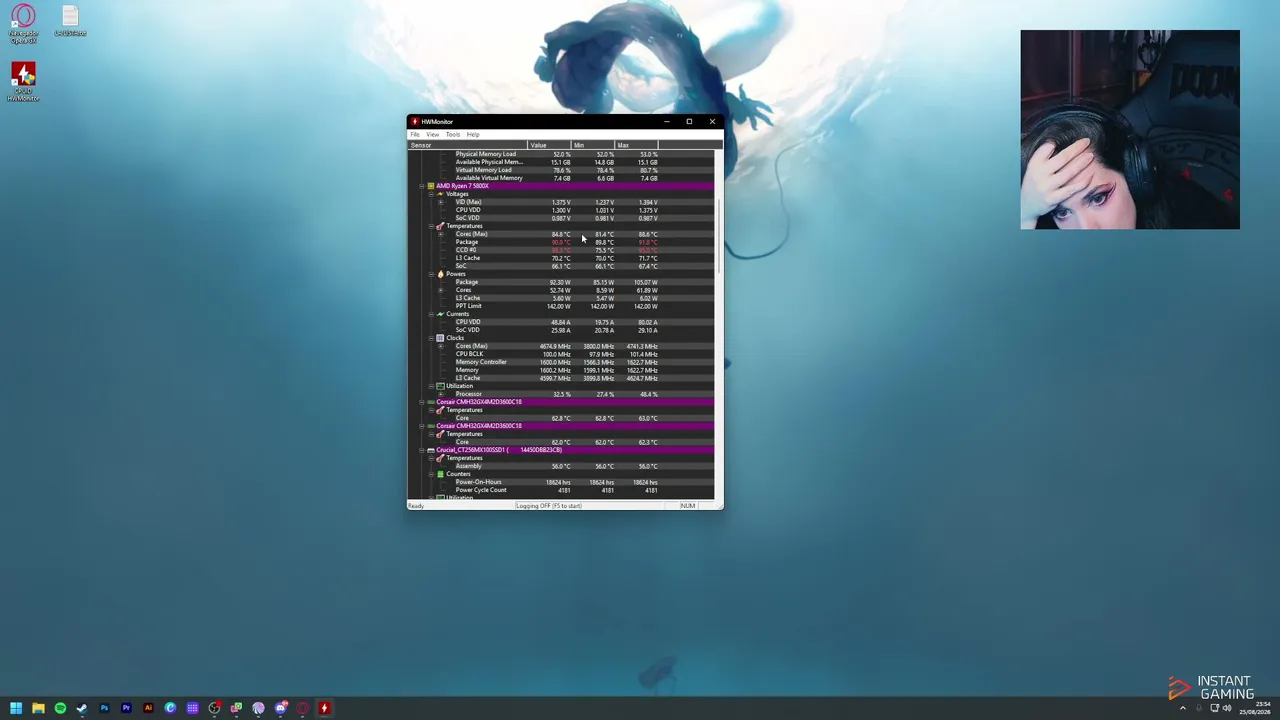Click the Min column header
Screen dimensions: 1280x720
[x=591, y=145]
